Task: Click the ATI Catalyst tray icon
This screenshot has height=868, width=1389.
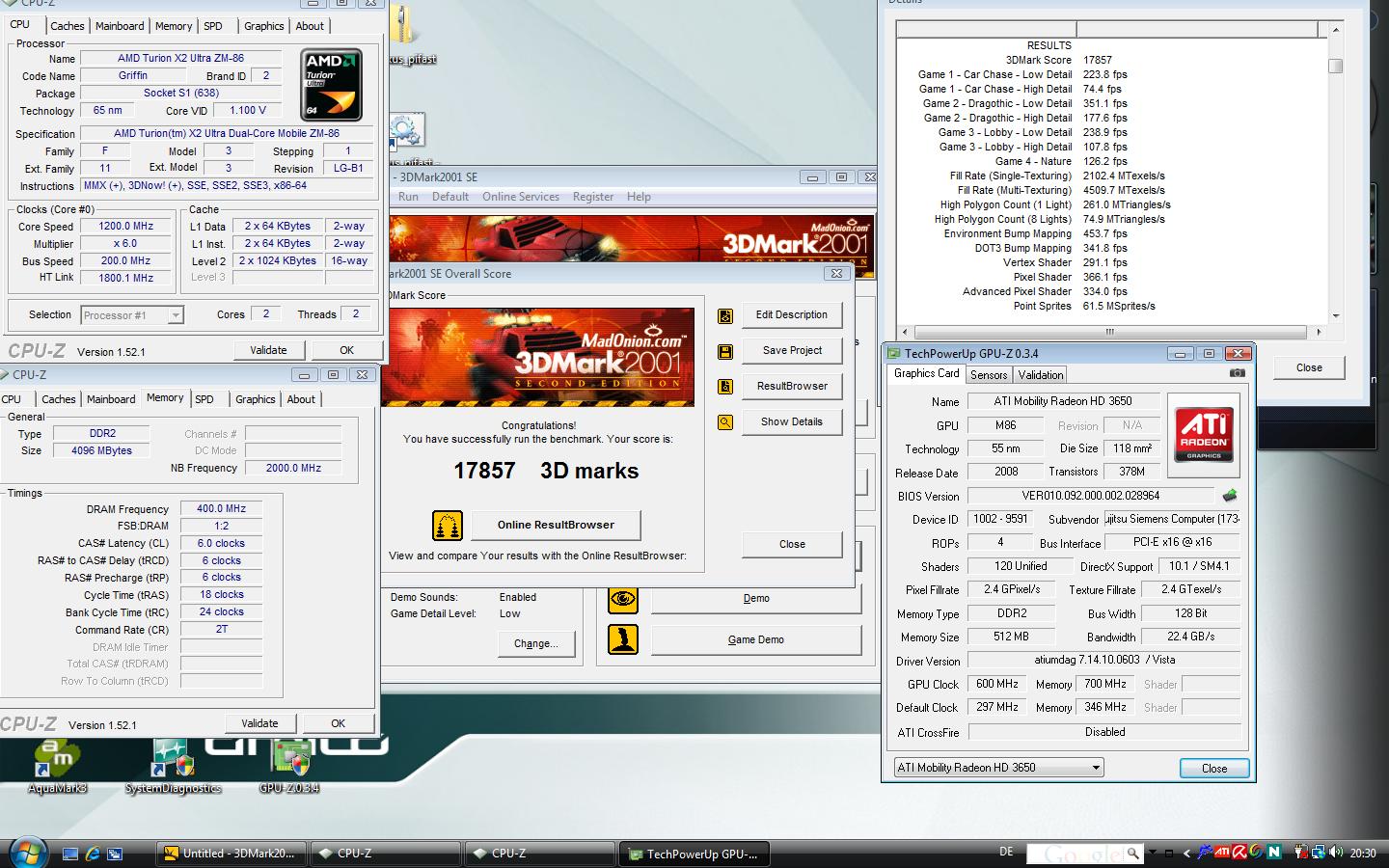Action: pos(1222,853)
